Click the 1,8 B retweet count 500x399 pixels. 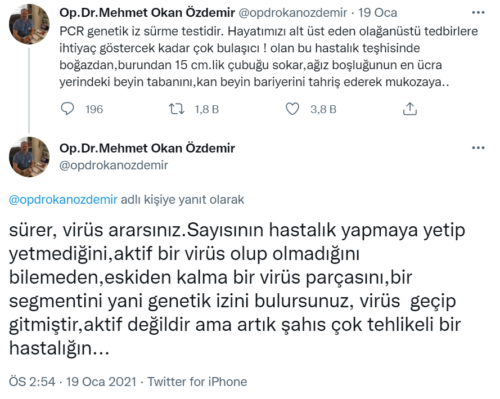tap(207, 109)
